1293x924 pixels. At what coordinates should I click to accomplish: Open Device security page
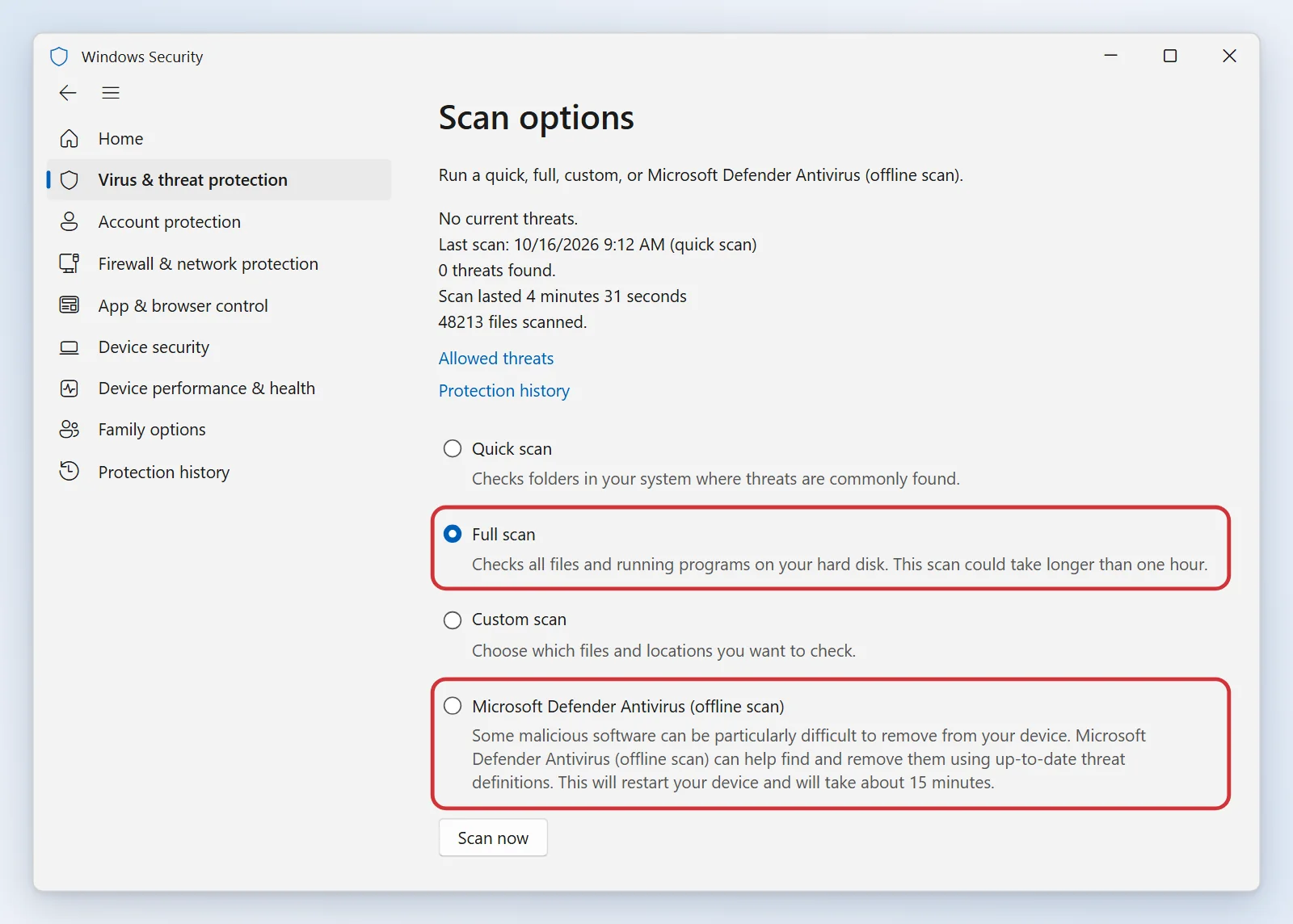tap(219, 347)
